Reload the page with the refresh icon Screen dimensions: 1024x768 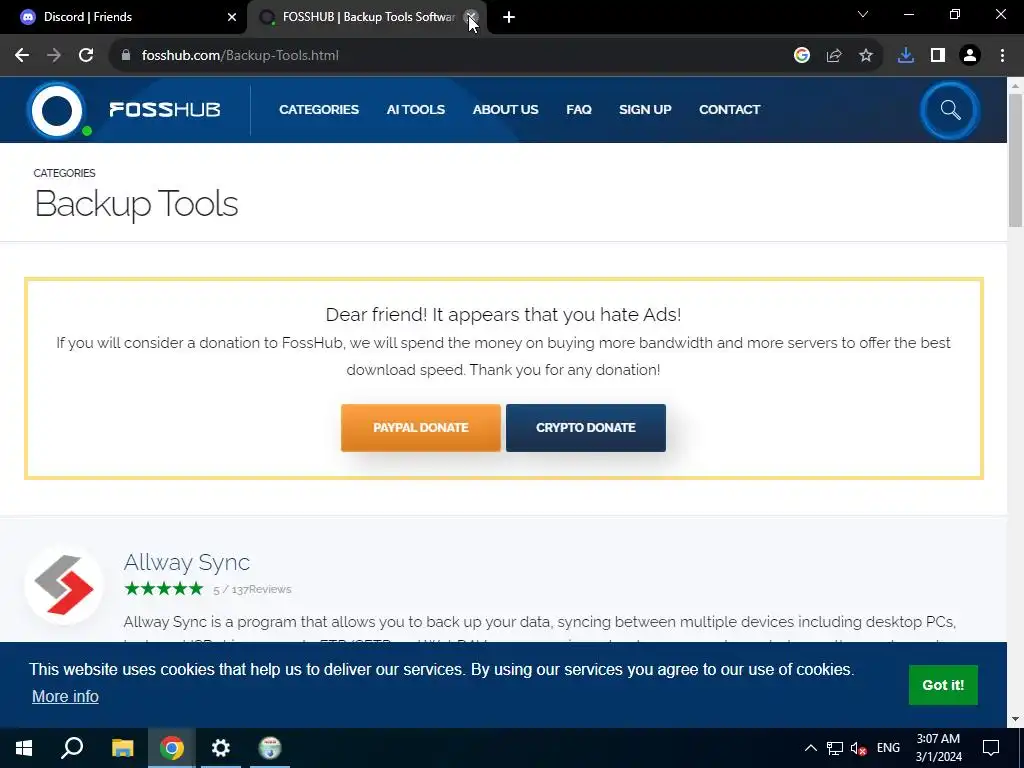86,56
